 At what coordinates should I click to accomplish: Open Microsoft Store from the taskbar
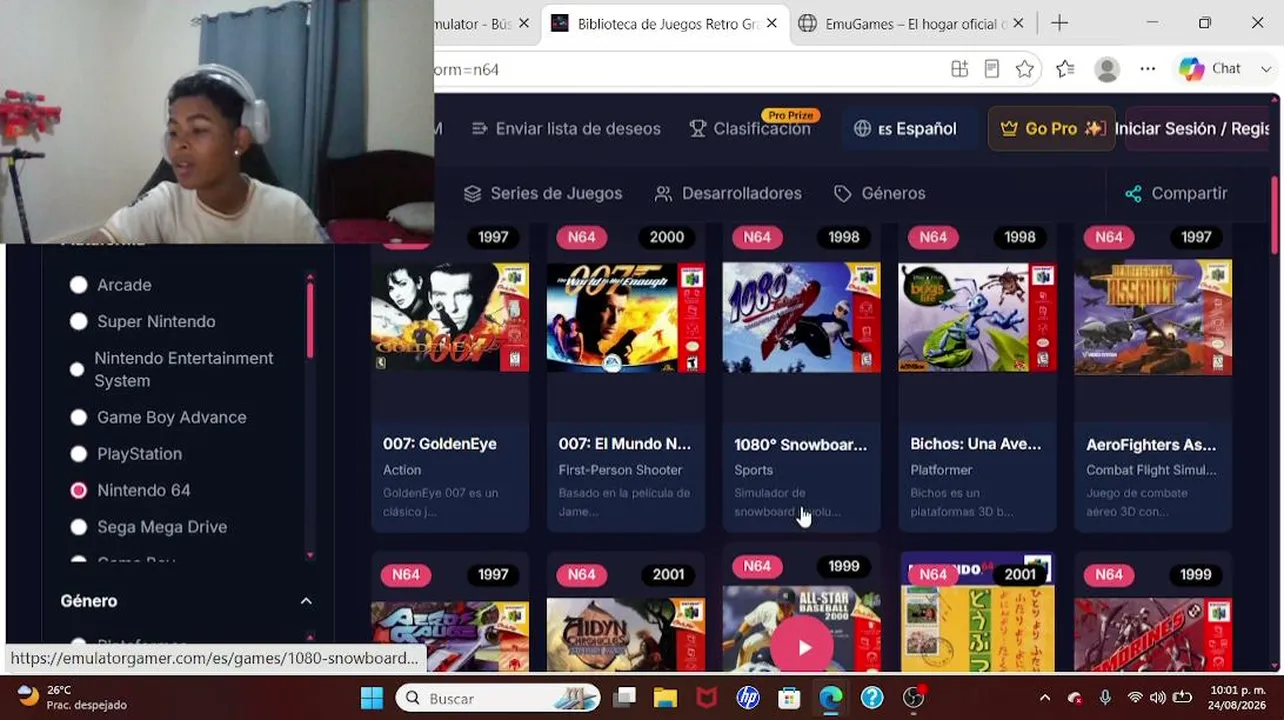[789, 698]
